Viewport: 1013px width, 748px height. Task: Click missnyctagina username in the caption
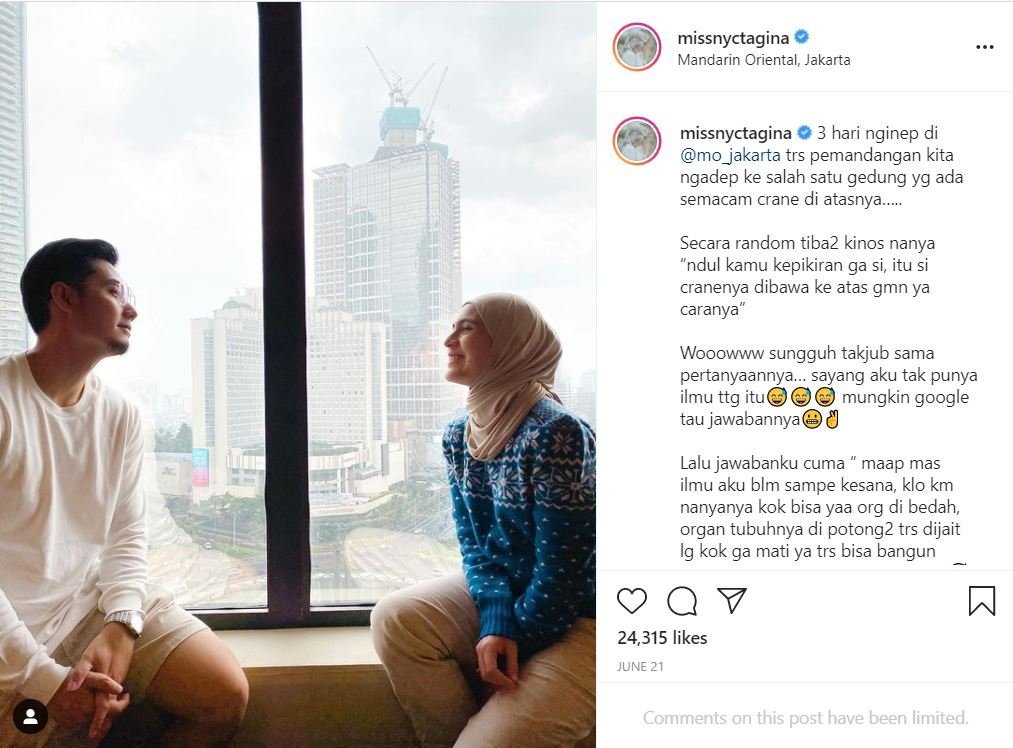tap(736, 133)
